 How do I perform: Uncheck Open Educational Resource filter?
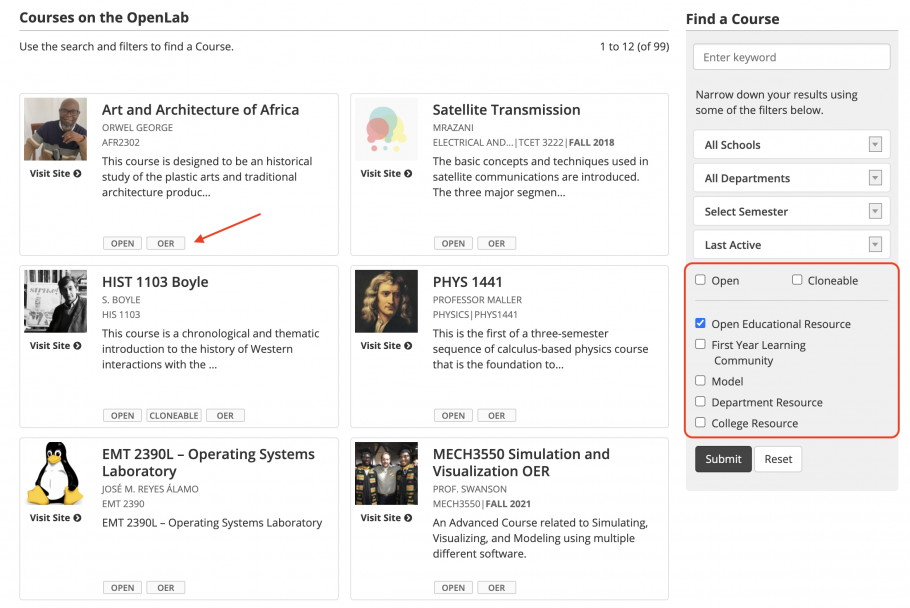[x=700, y=323]
